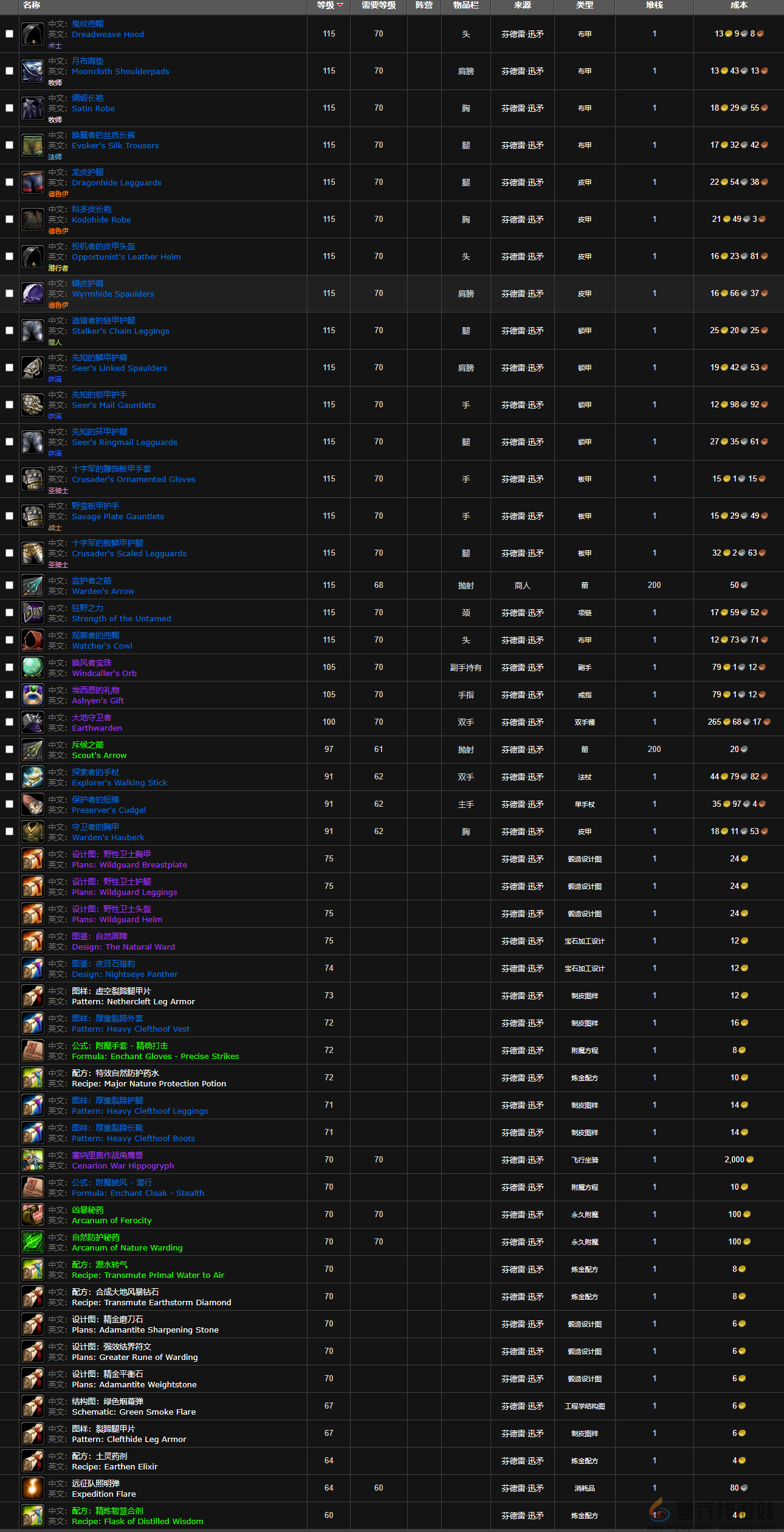The height and width of the screenshot is (1532, 784).
Task: Check the box for Satin Robe
Action: [9, 108]
